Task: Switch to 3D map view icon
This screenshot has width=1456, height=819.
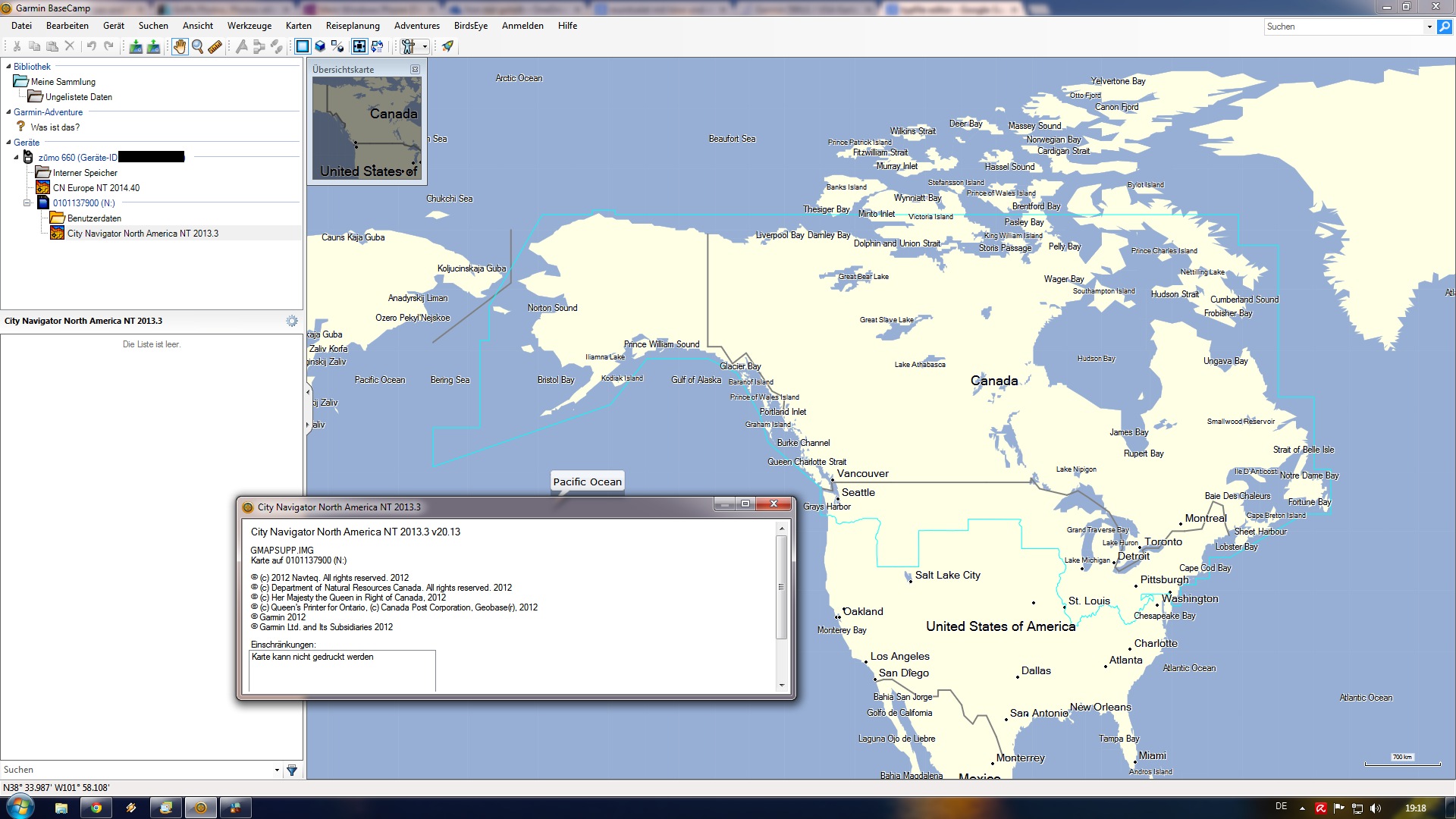Action: 320,46
